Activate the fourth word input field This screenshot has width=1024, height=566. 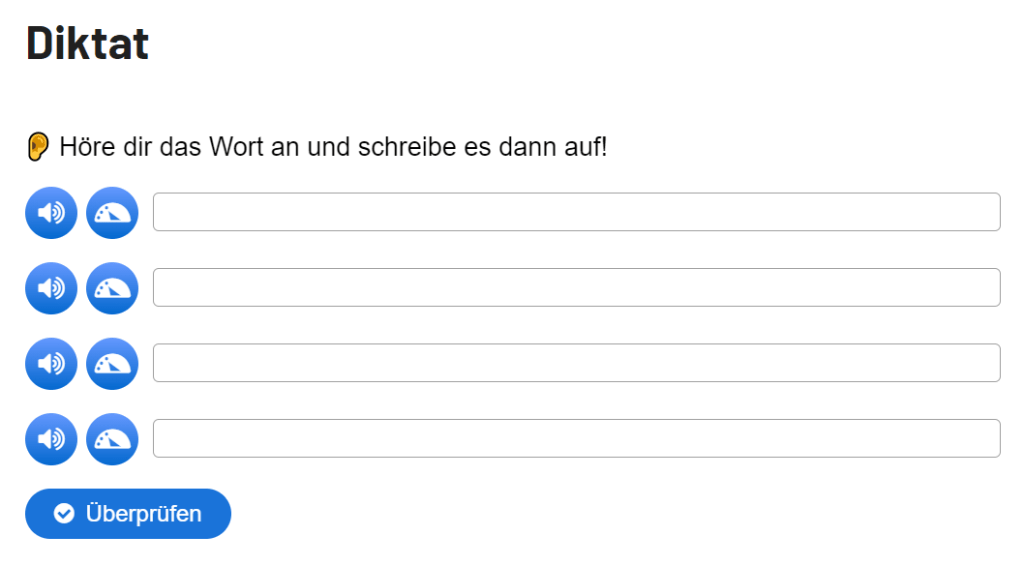(x=576, y=438)
